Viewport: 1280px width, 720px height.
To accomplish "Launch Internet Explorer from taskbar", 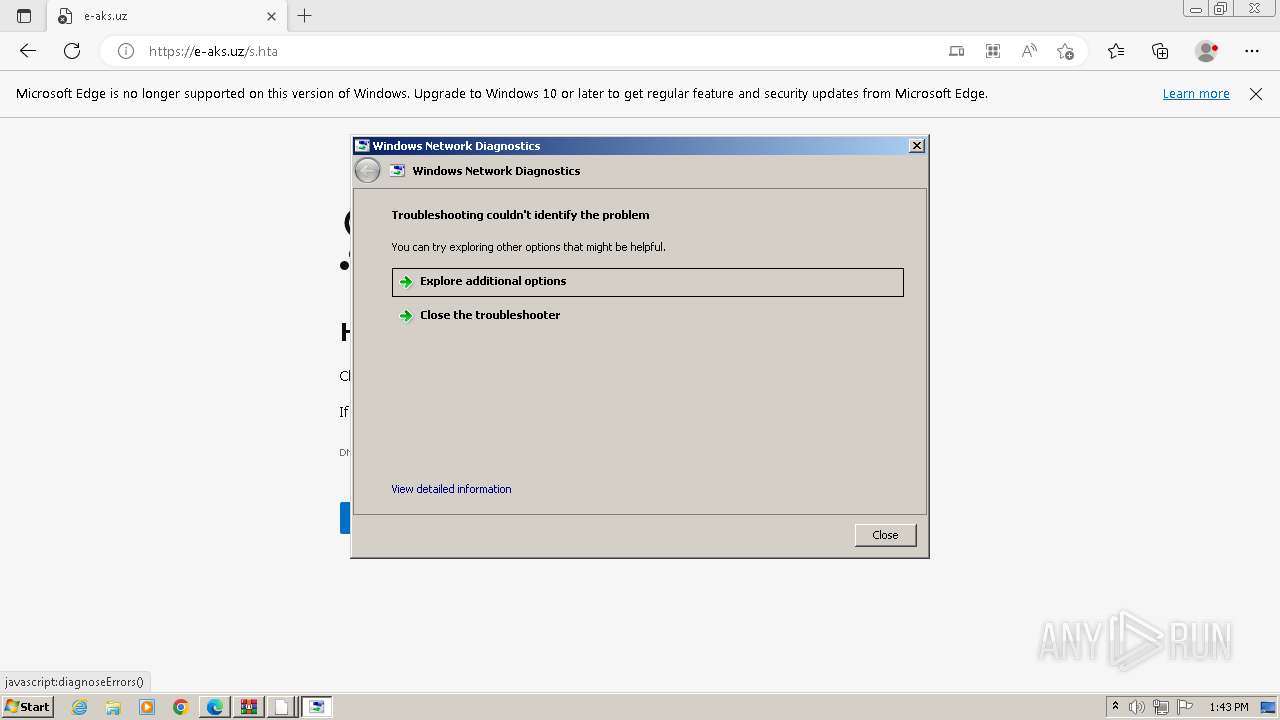I will point(80,707).
